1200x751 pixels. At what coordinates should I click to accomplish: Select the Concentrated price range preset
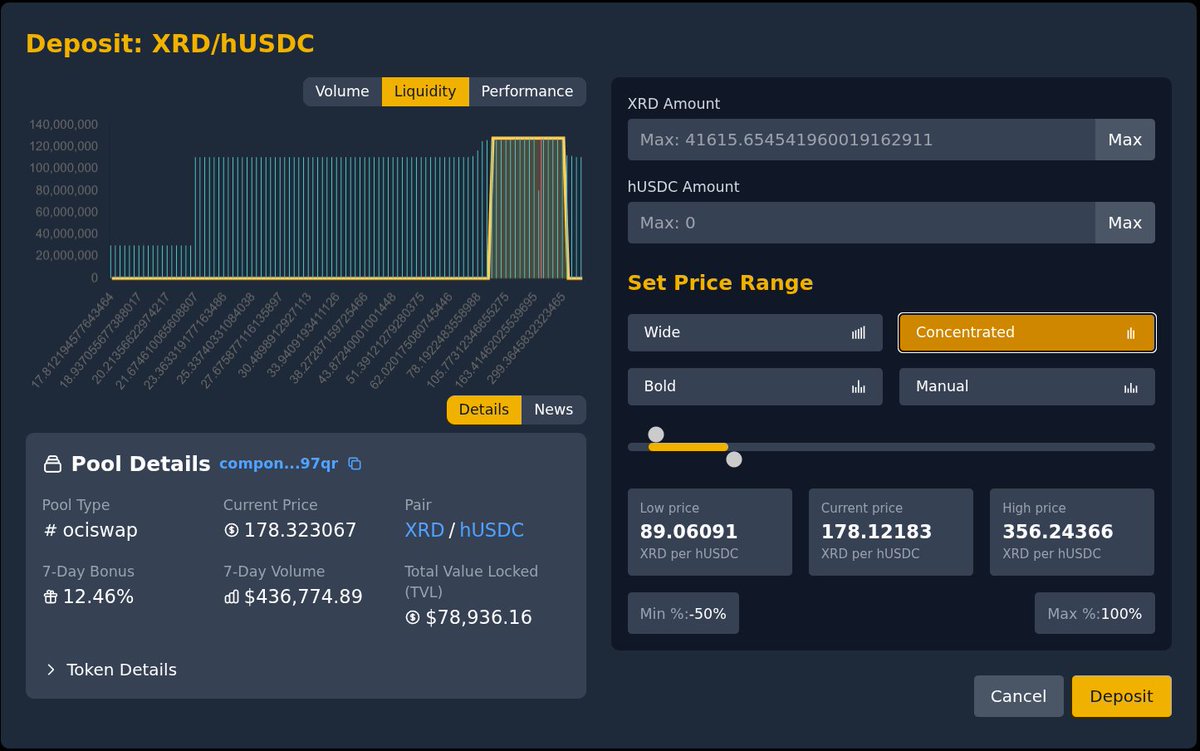click(1027, 333)
